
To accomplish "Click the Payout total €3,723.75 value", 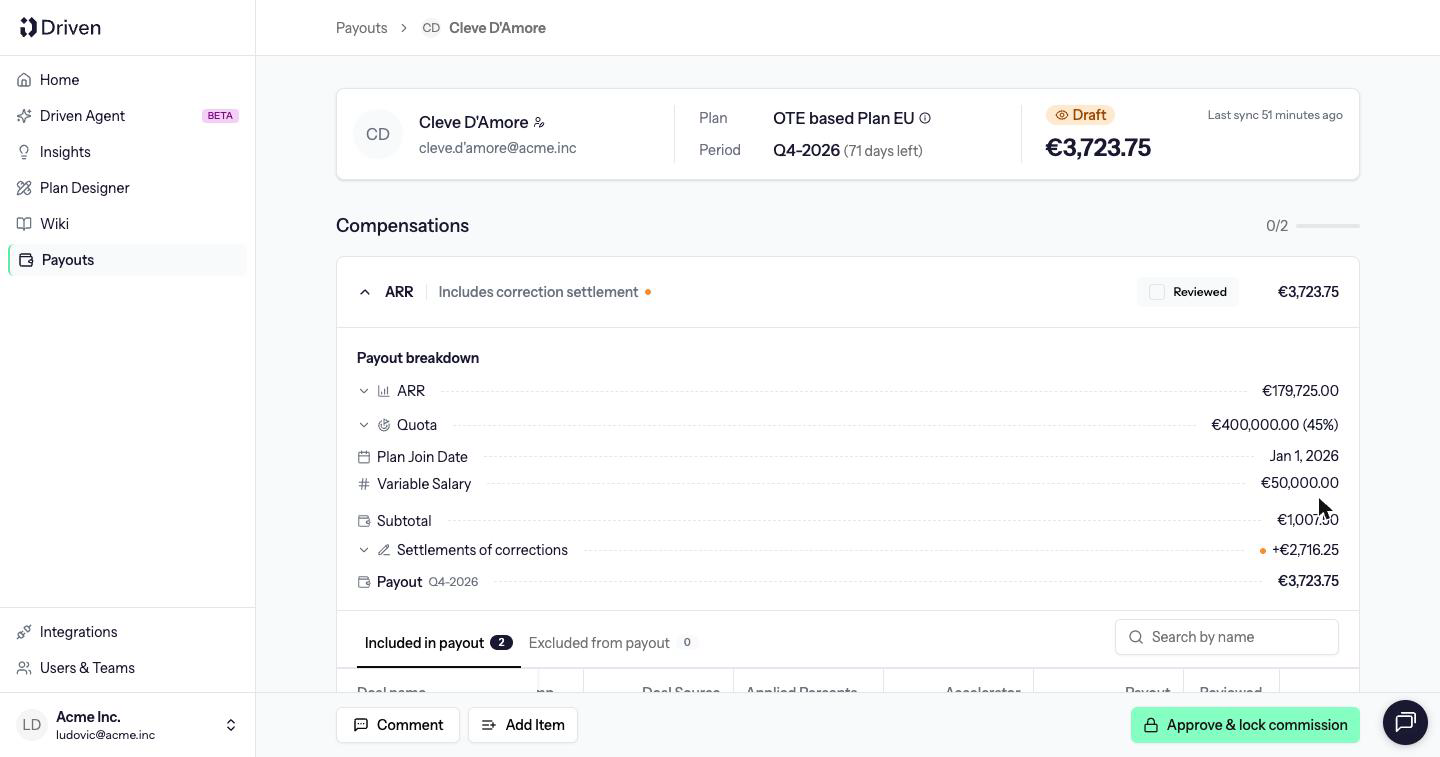I will (1308, 581).
